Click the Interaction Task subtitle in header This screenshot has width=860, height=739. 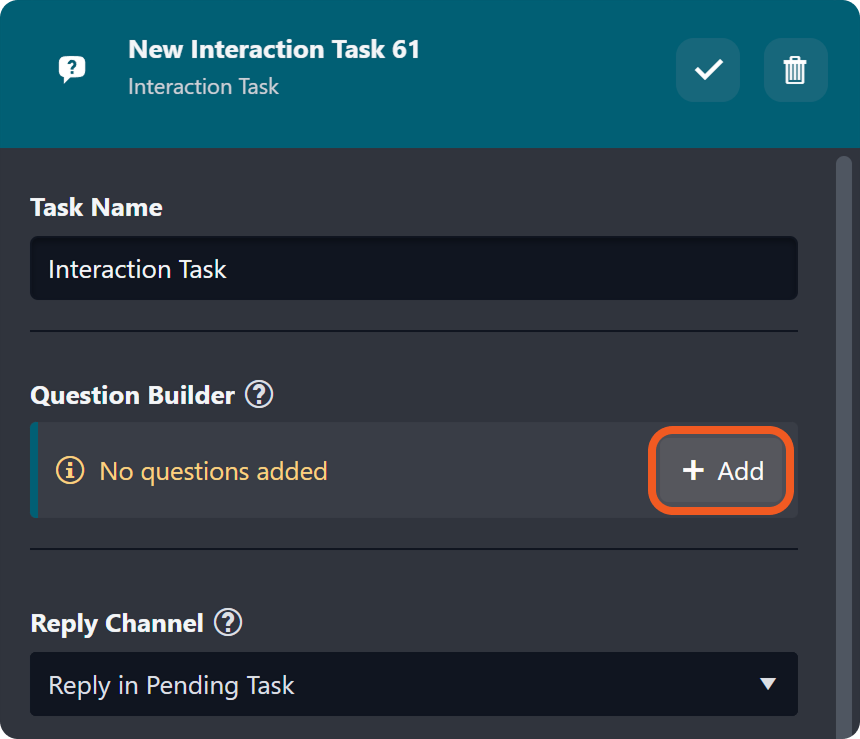pos(203,87)
